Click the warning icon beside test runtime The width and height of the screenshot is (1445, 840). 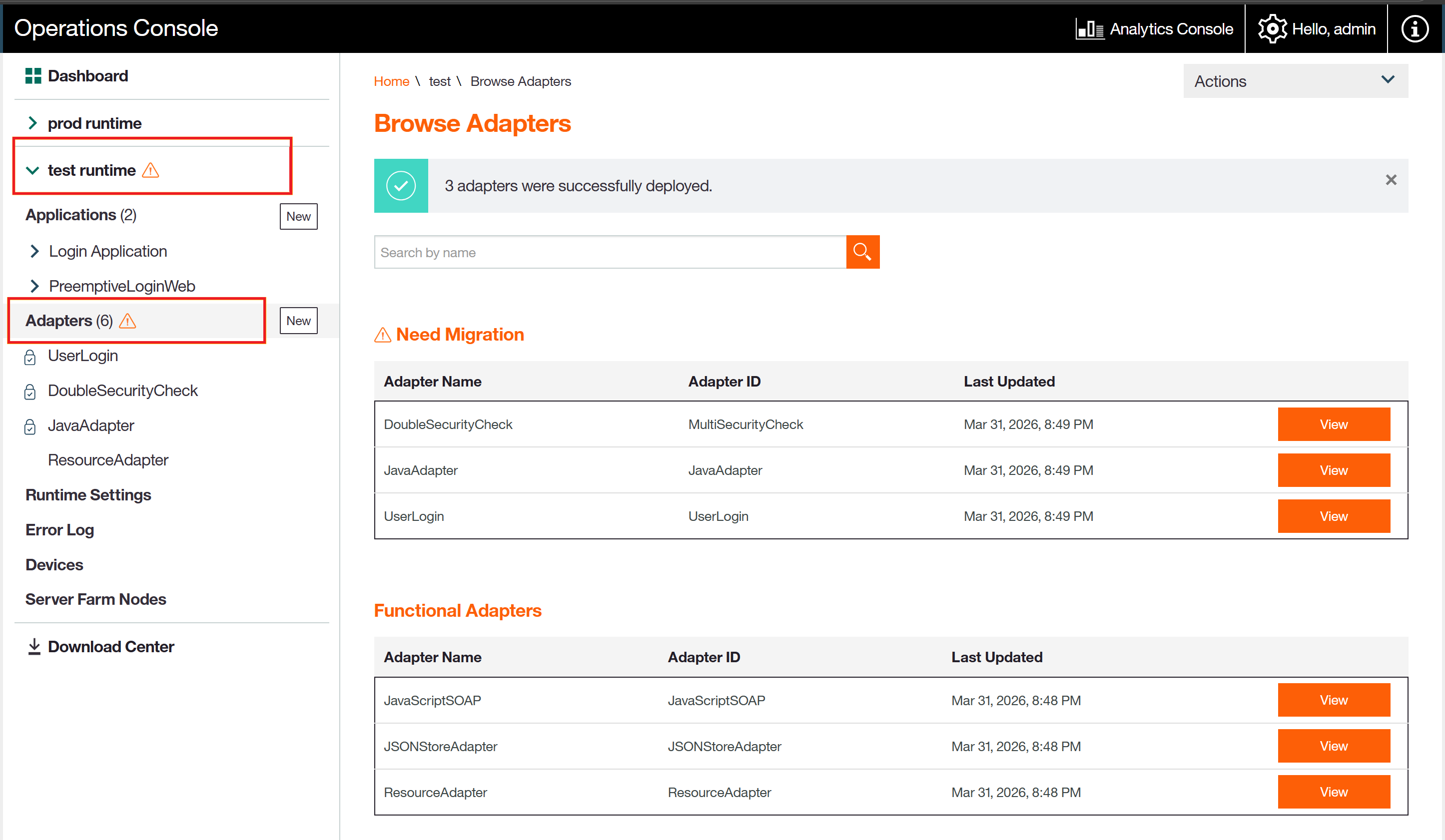[150, 171]
